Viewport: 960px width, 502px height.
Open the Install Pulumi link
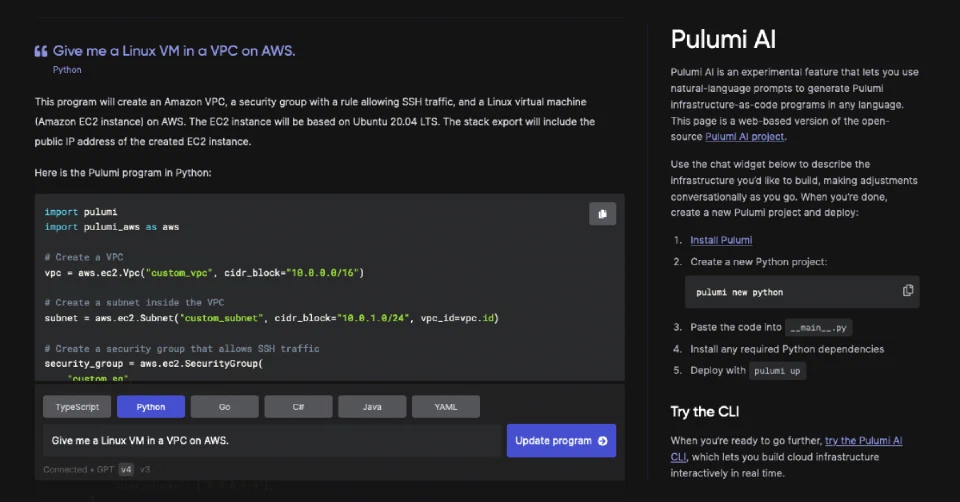pos(721,240)
